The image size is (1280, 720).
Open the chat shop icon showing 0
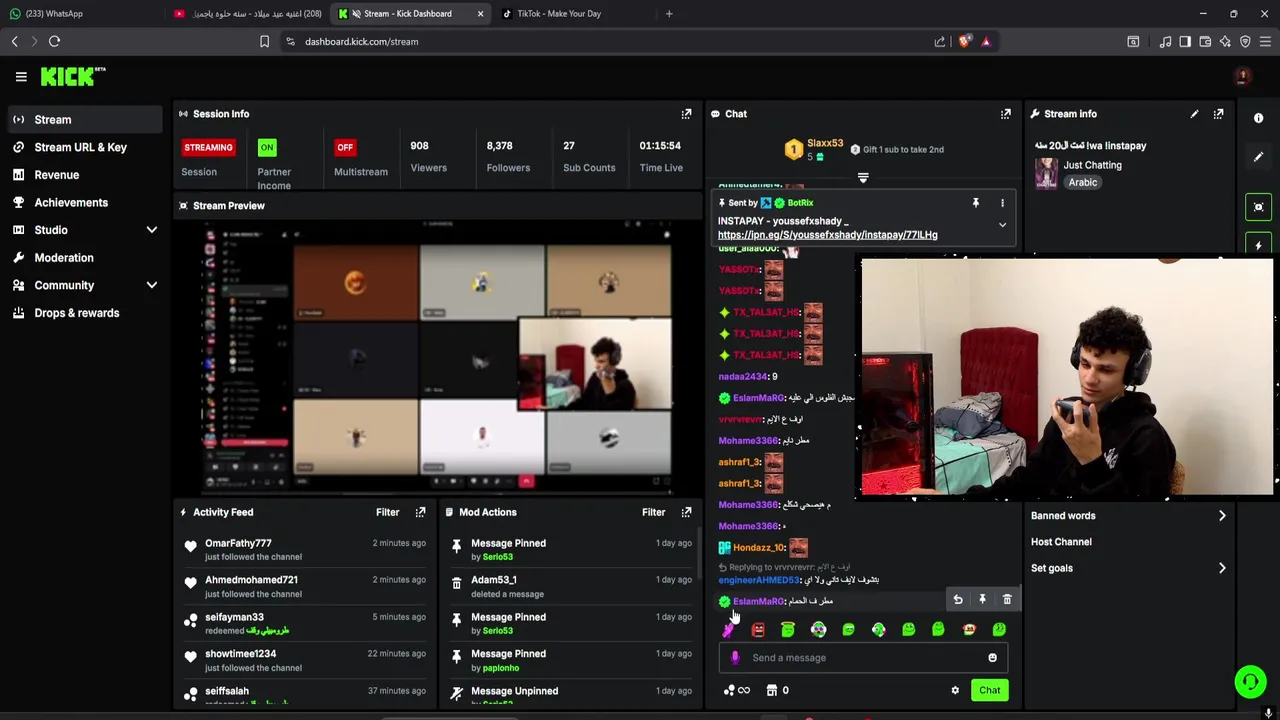click(x=777, y=690)
